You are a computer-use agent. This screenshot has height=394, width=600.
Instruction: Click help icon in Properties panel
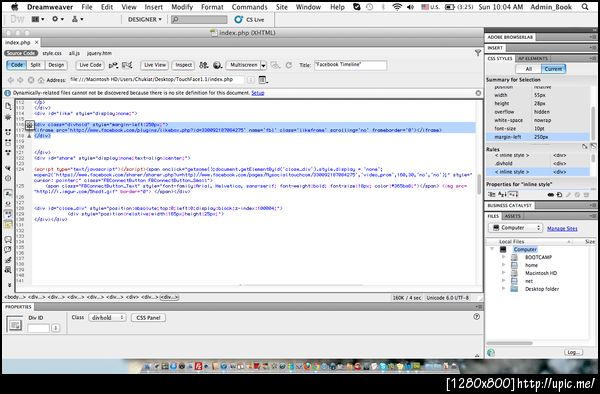click(476, 317)
